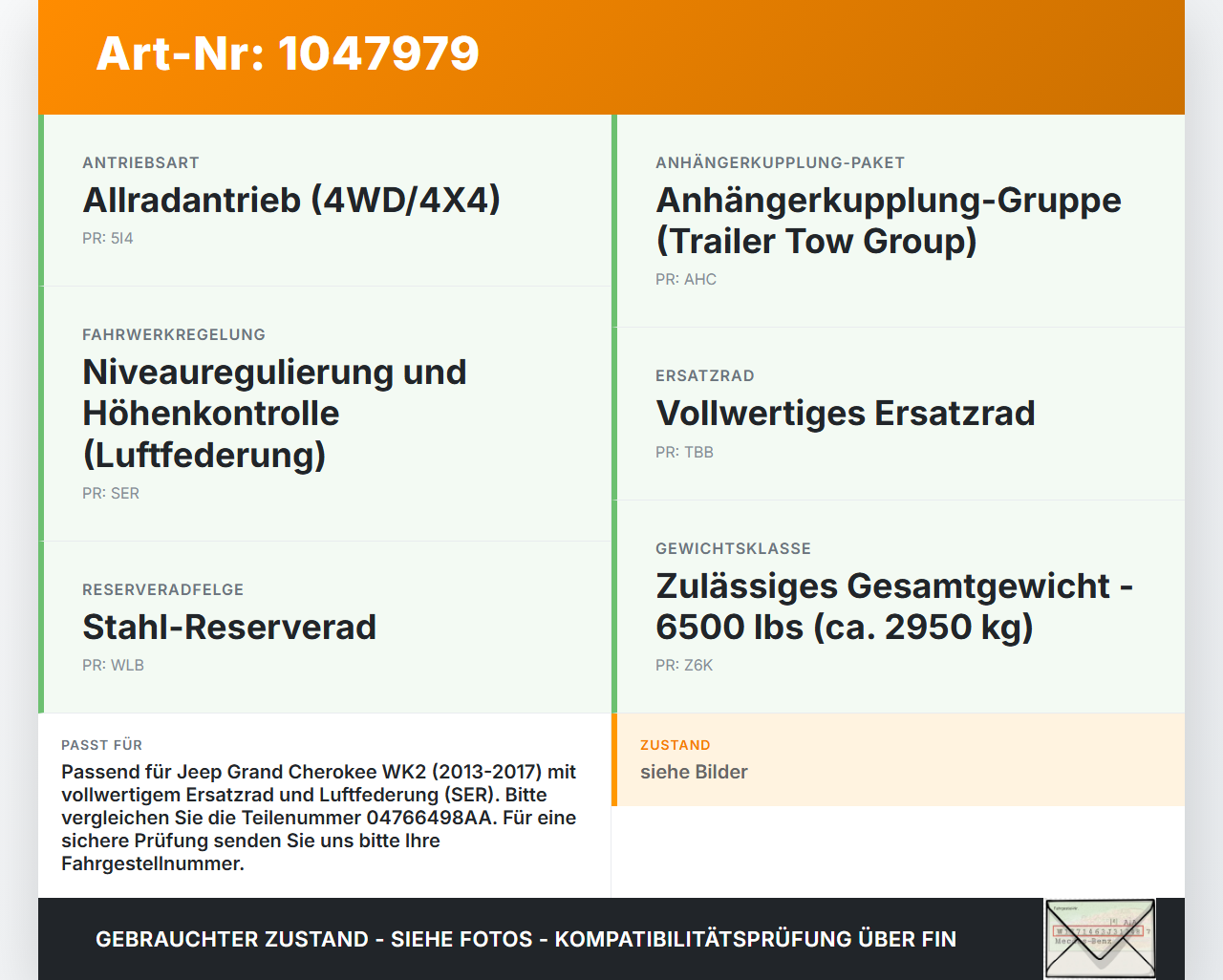Click the PR: WLB code
Image resolution: width=1223 pixels, height=980 pixels.
pos(113,665)
